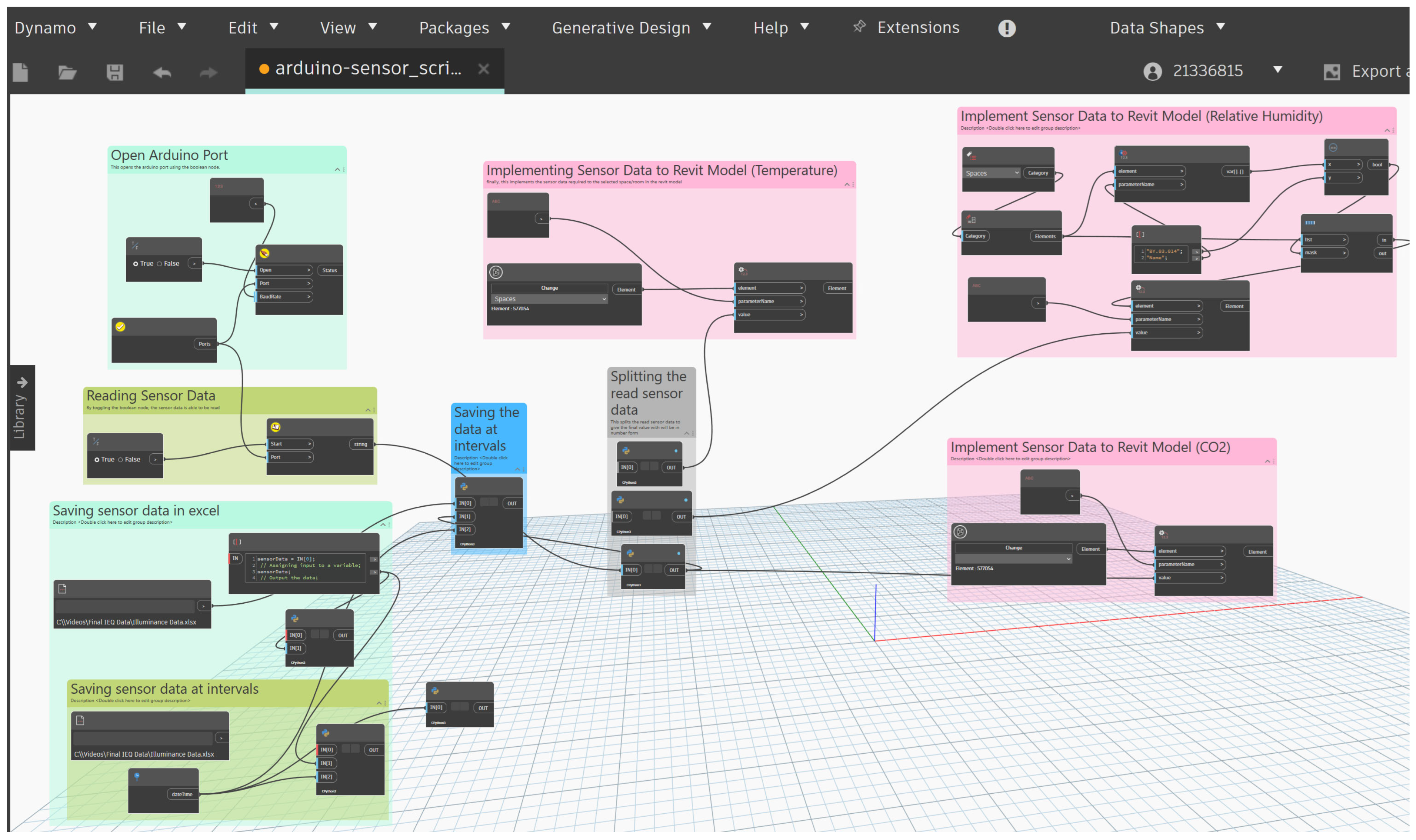Click the code block icon of the sensorData node

pyautogui.click(x=237, y=542)
